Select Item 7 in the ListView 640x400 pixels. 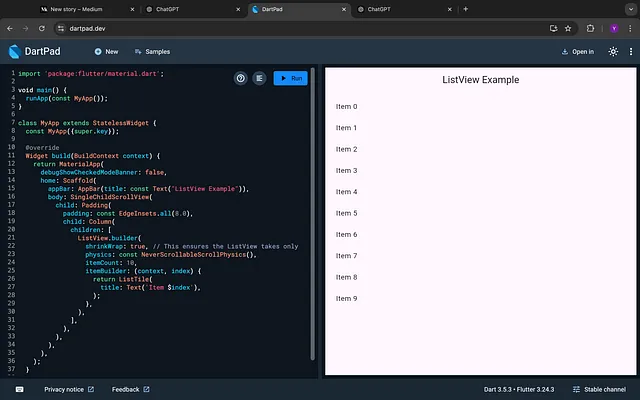coord(480,256)
